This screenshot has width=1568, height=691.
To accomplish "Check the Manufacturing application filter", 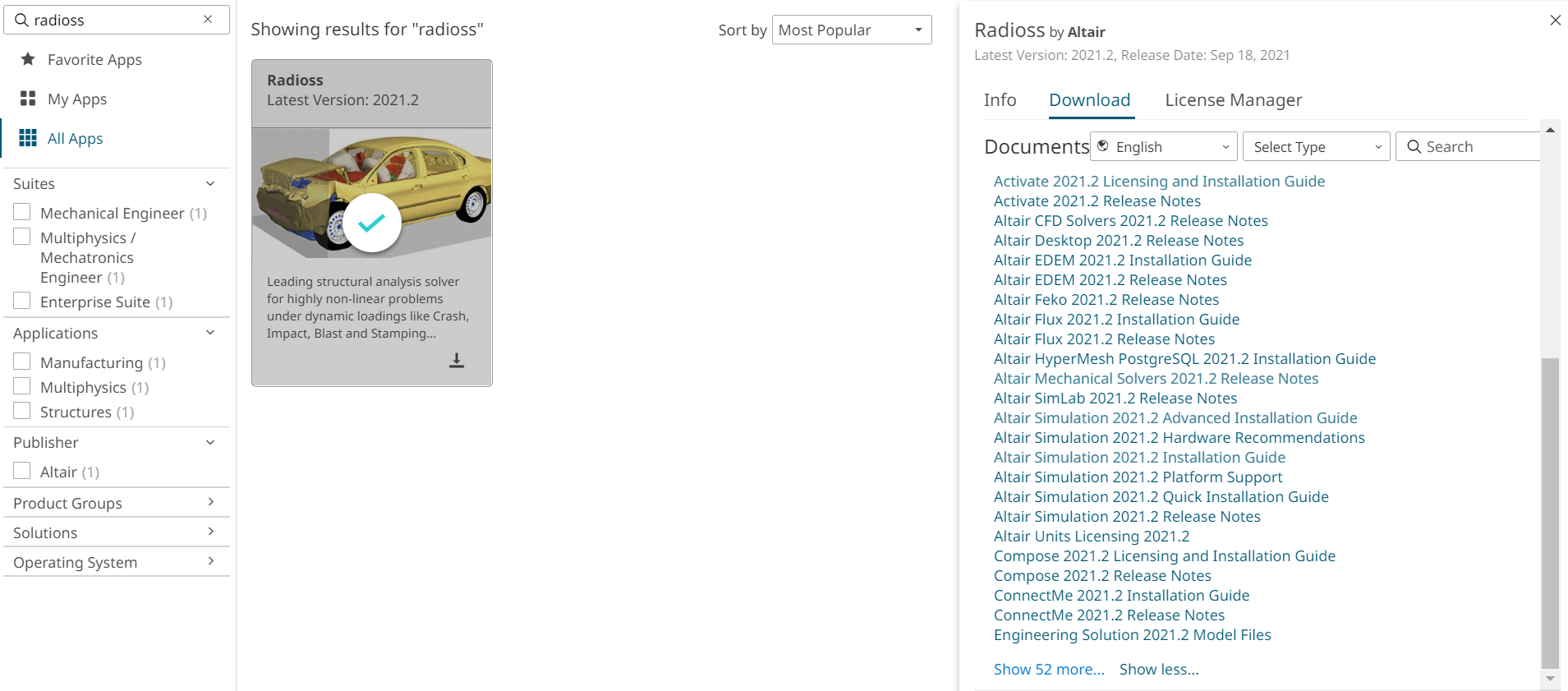I will click(22, 362).
